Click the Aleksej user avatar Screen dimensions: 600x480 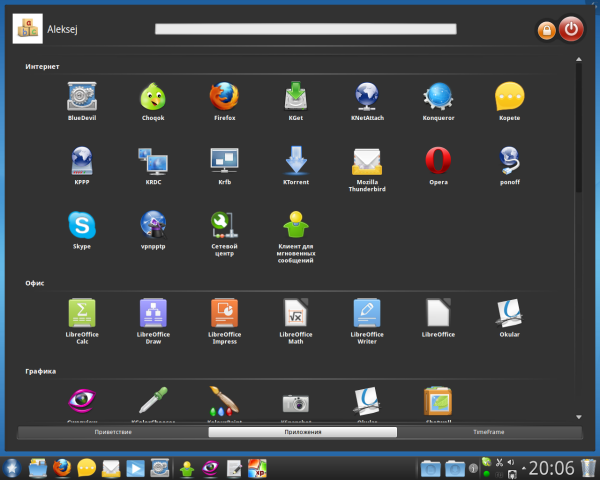pyautogui.click(x=28, y=29)
